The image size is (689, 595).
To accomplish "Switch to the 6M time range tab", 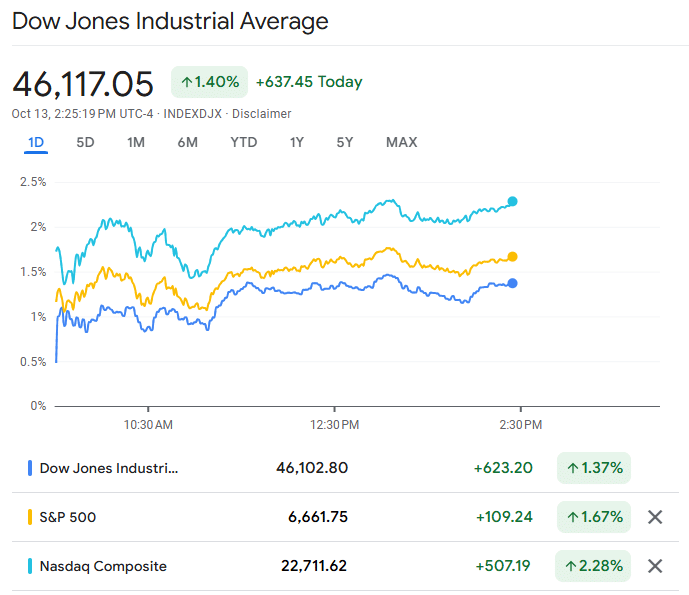I will coord(187,142).
